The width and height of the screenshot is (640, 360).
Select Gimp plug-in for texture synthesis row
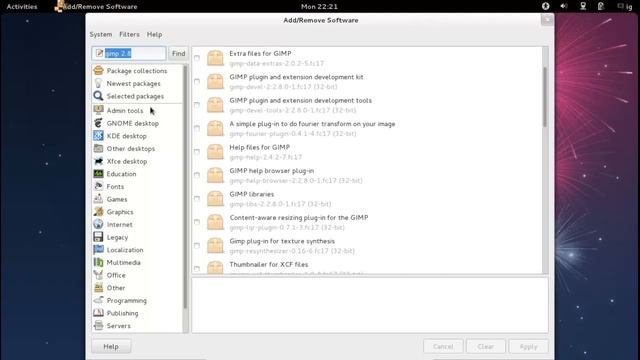[367, 246]
